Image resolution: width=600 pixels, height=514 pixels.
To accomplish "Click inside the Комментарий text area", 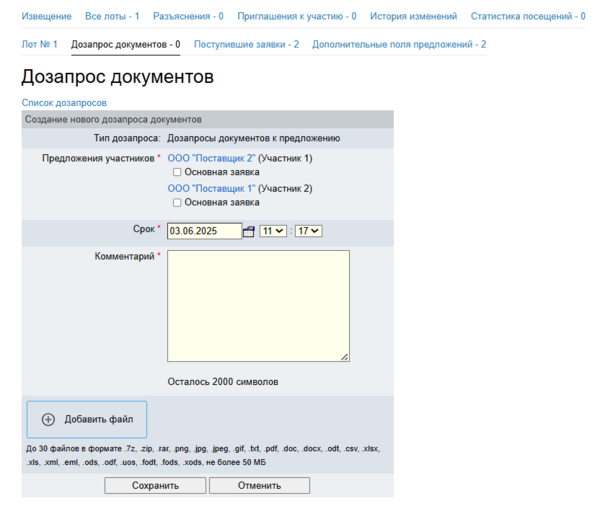I will pyautogui.click(x=258, y=306).
